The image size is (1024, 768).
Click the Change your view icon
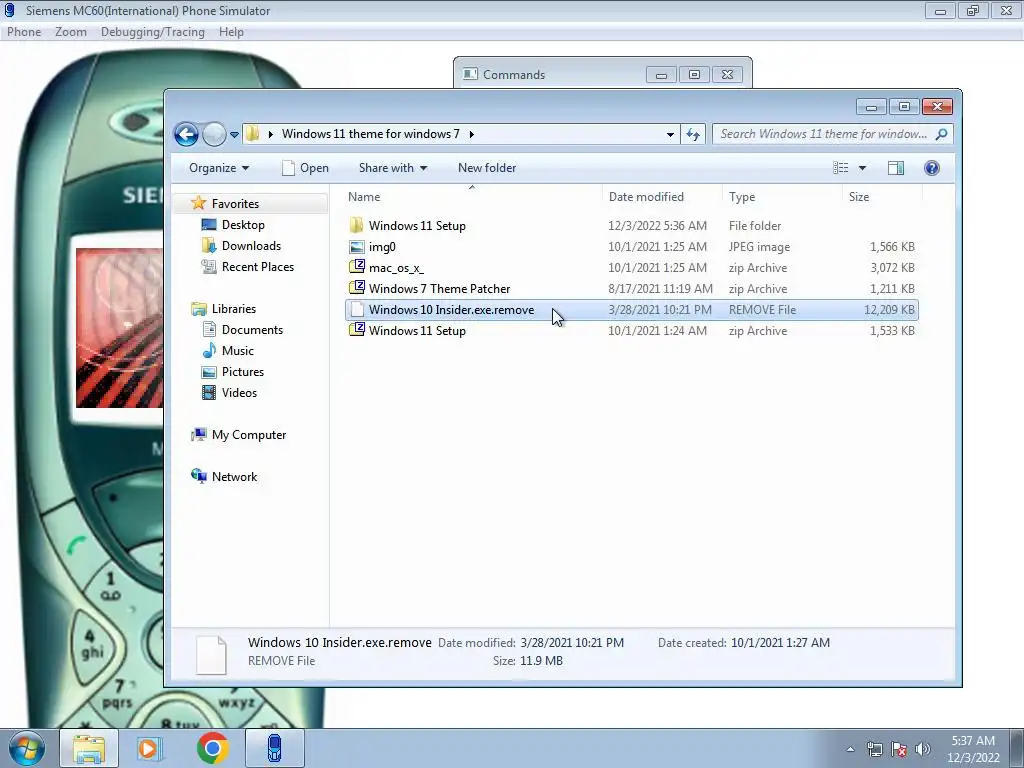[x=840, y=168]
